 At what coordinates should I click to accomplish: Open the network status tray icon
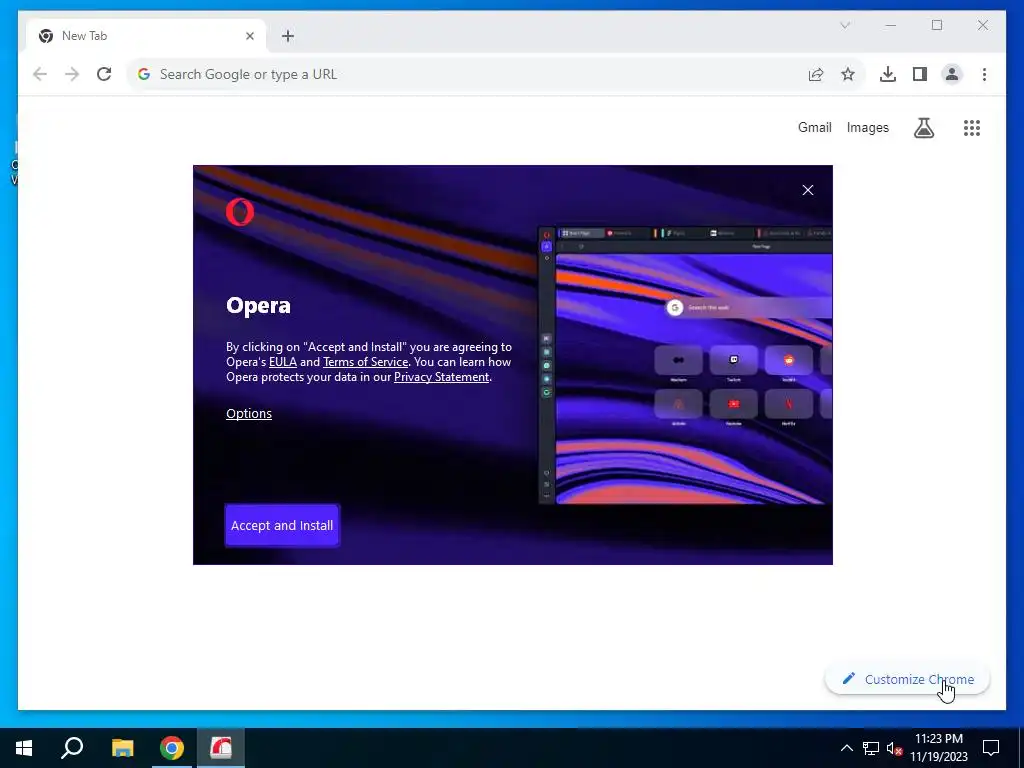point(871,748)
